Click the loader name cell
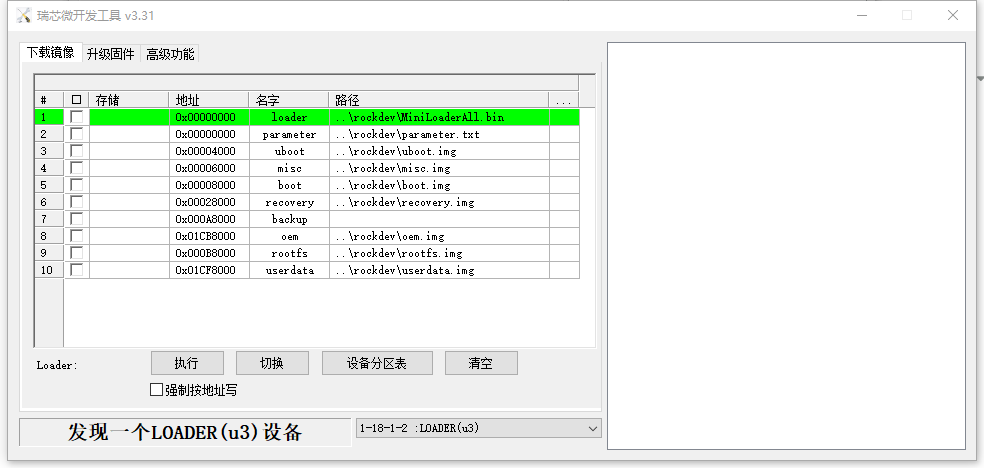Screen dimensions: 984x468 [x=289, y=117]
